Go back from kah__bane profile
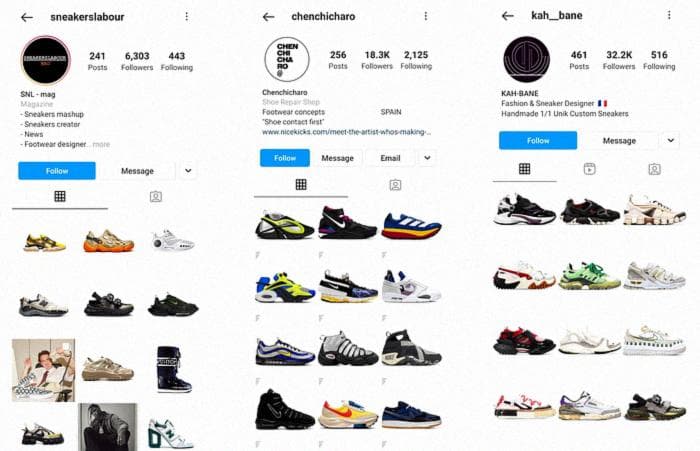The width and height of the screenshot is (700, 451). [x=508, y=16]
